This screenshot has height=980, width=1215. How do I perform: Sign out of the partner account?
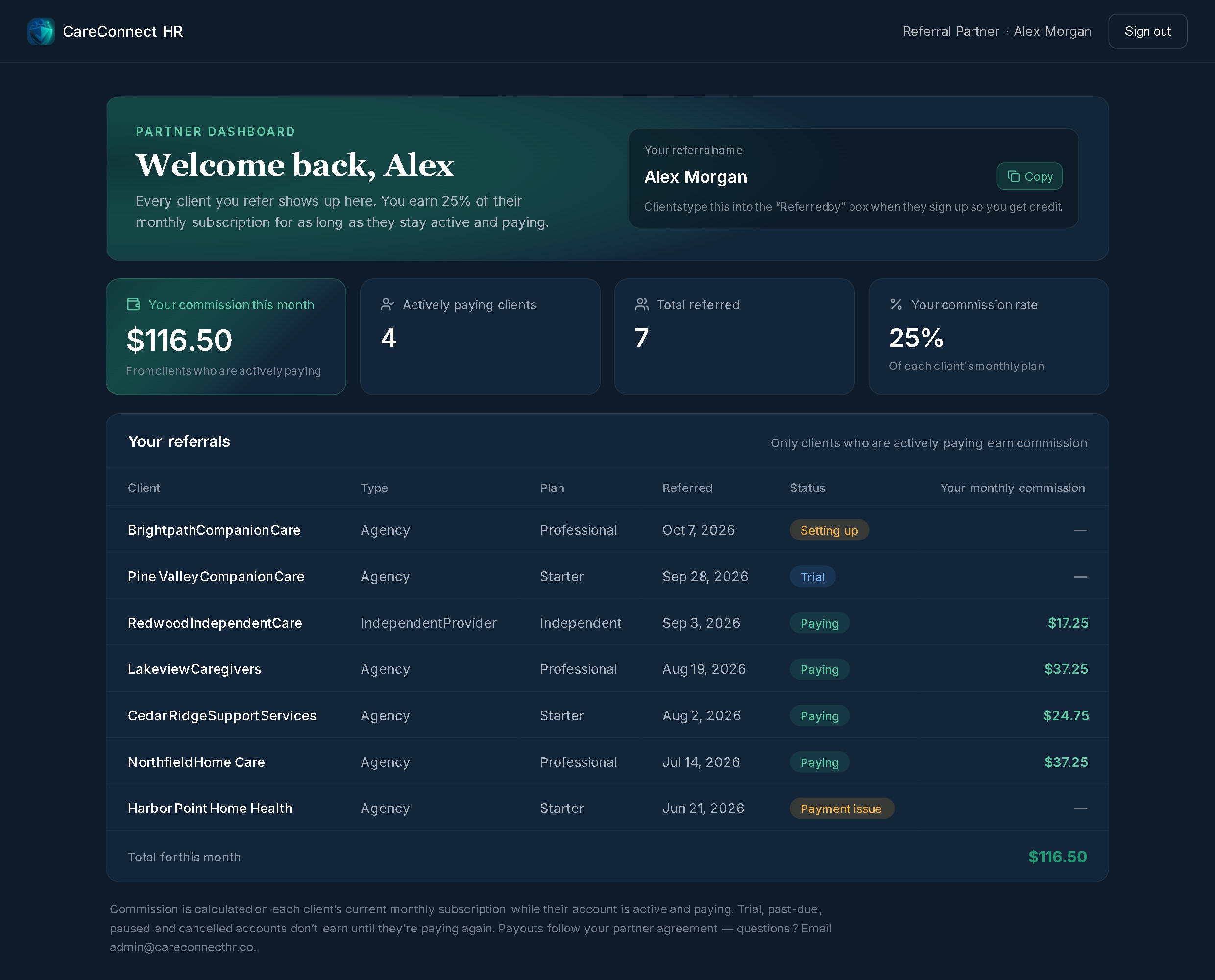(1147, 31)
